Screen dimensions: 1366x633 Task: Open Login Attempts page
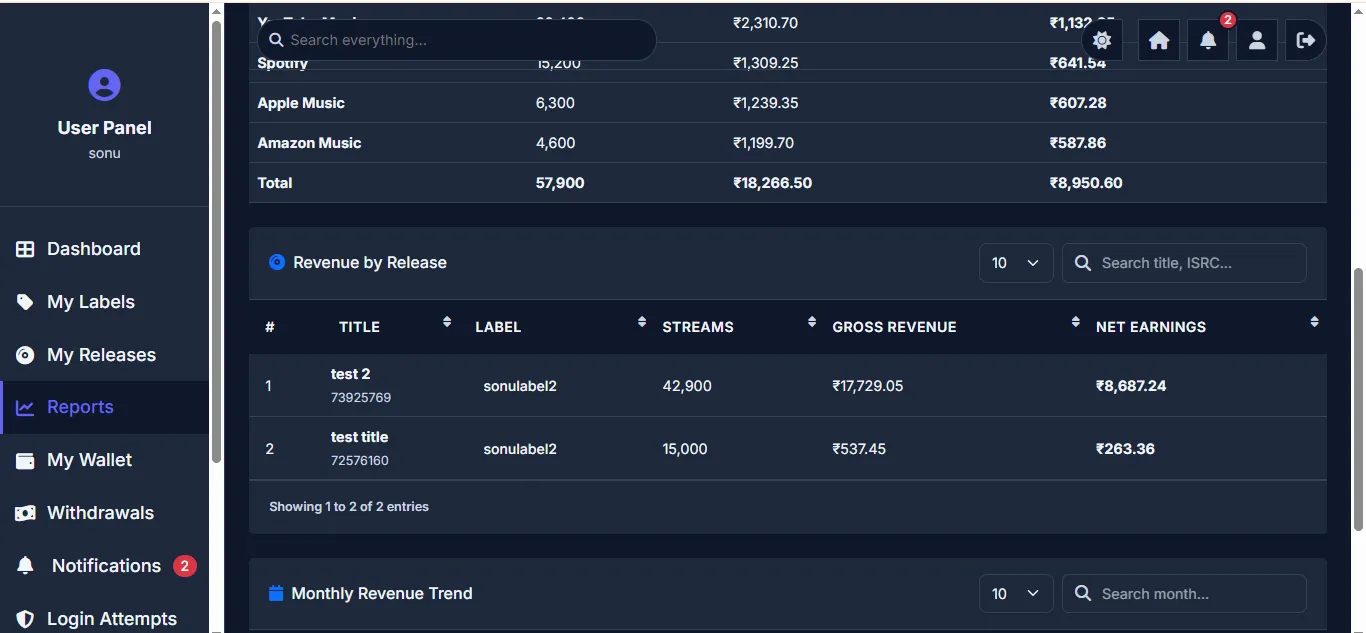[x=104, y=619]
